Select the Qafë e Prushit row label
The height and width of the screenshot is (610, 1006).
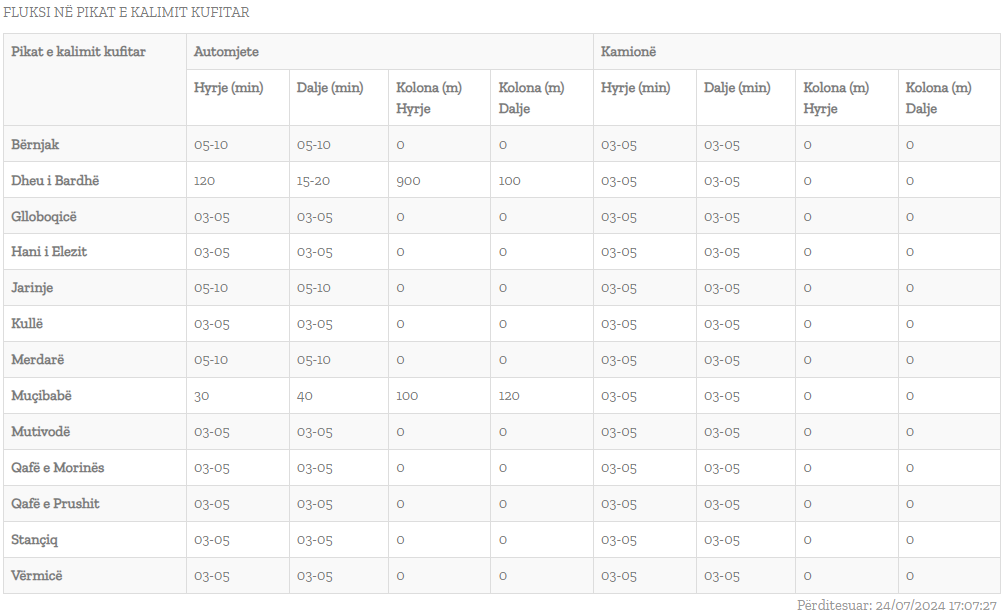pos(55,504)
